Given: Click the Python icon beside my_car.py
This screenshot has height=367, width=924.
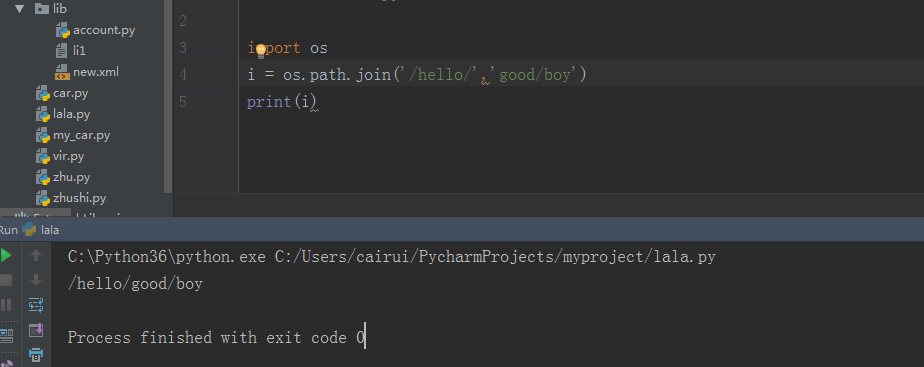Looking at the screenshot, I should (42, 135).
